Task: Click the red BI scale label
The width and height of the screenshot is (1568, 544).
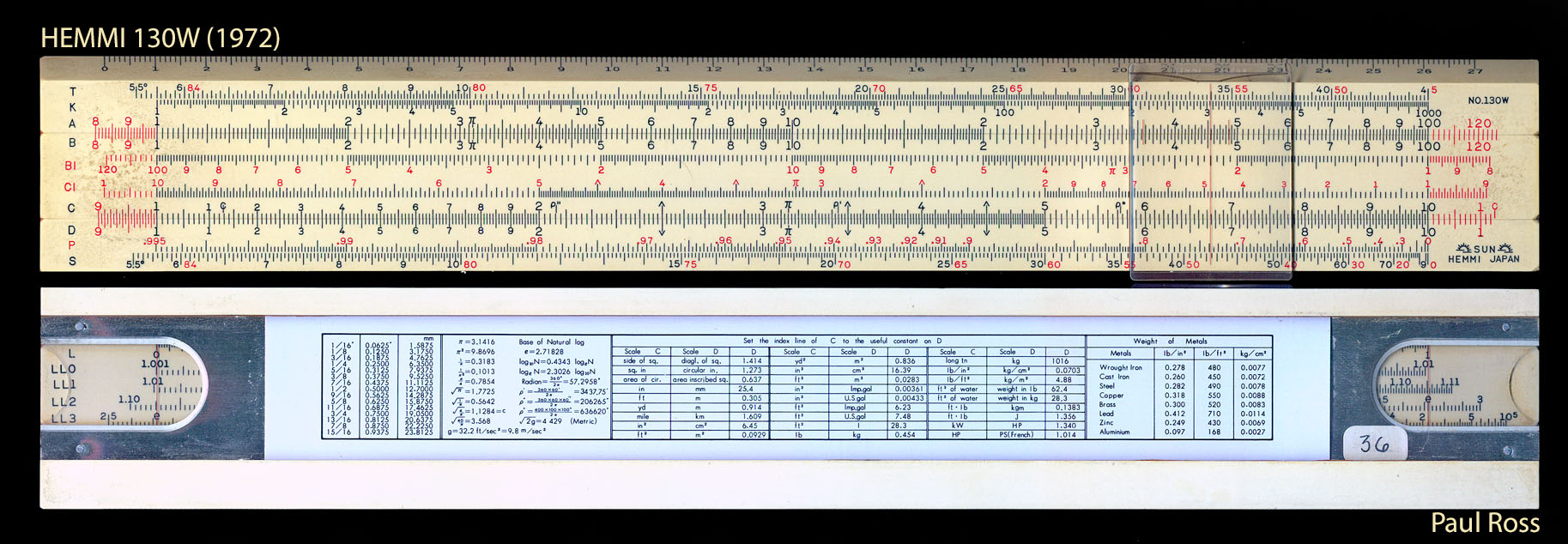Action: tap(70, 166)
